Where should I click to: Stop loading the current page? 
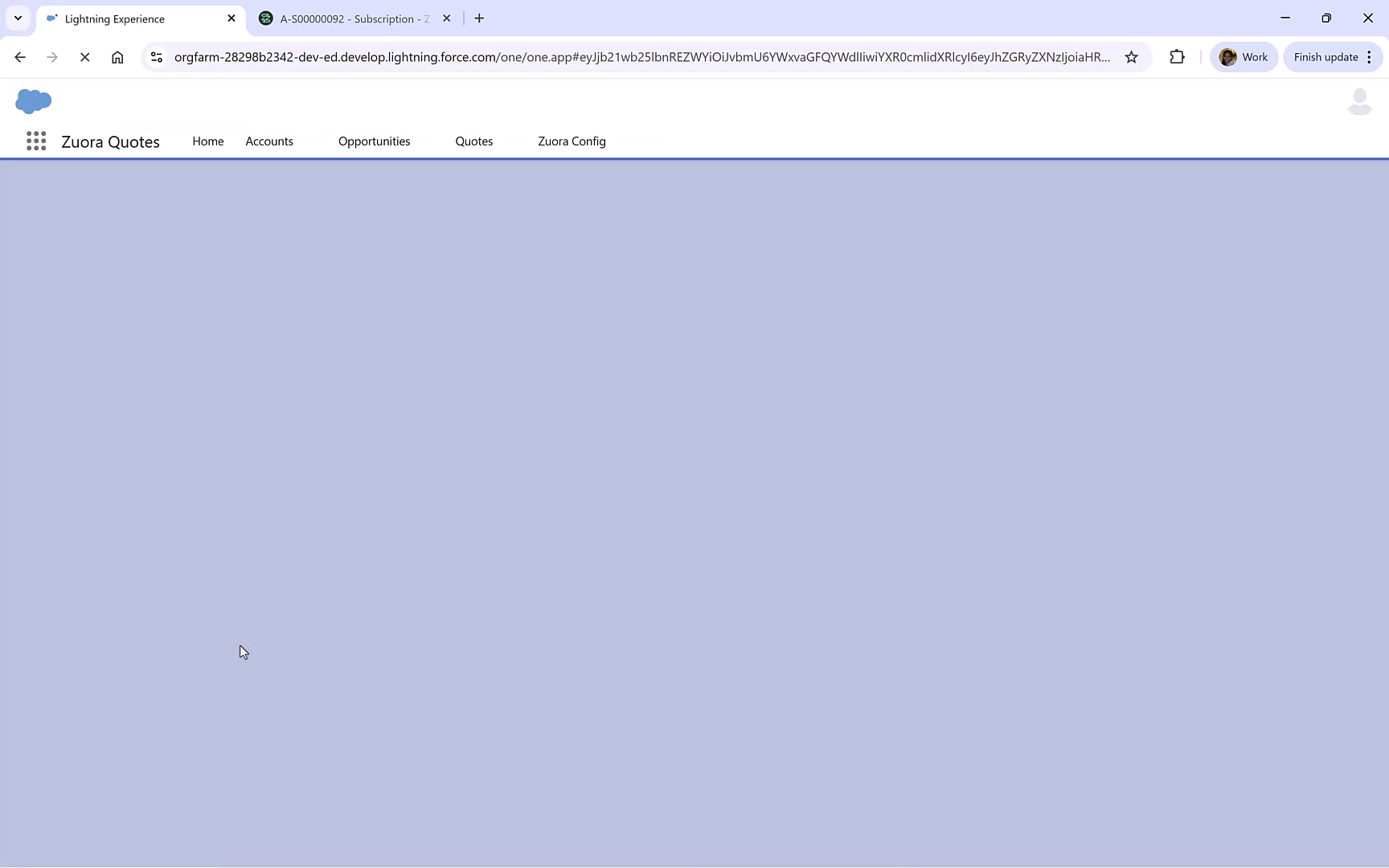[x=85, y=56]
